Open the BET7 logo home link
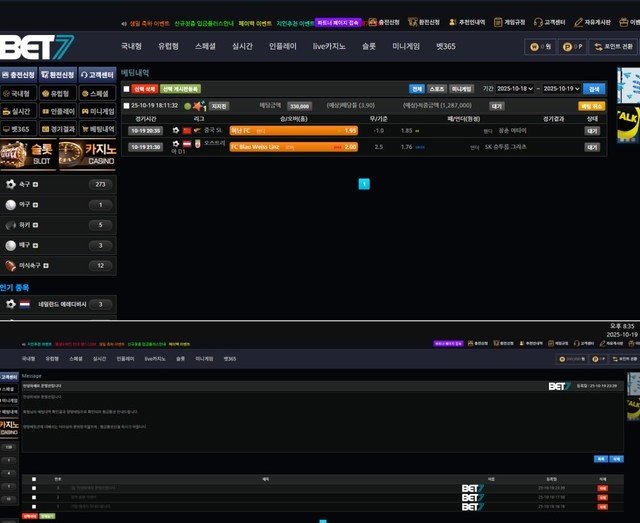This screenshot has width=640, height=523. pyautogui.click(x=37, y=47)
